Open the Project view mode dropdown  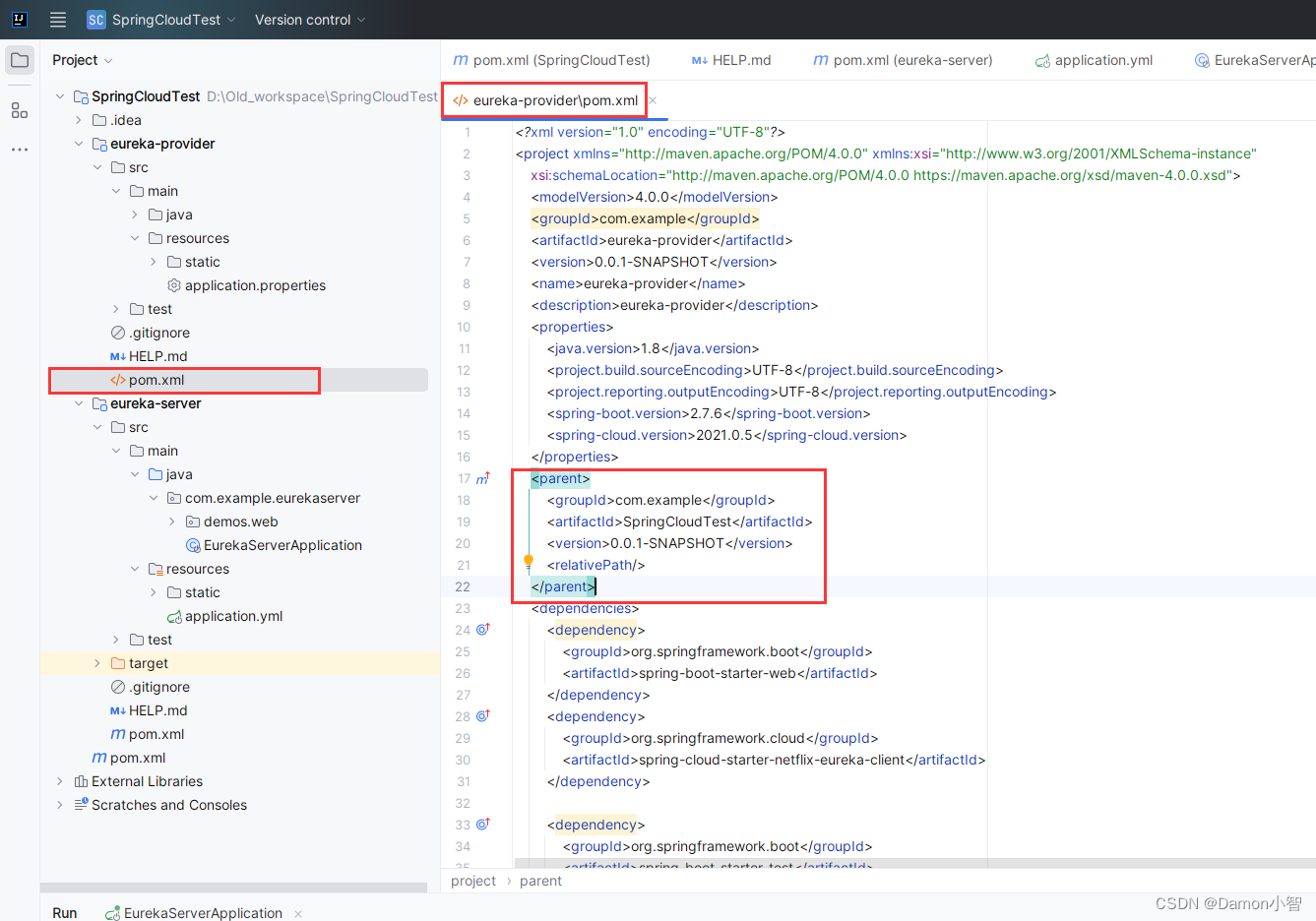83,60
